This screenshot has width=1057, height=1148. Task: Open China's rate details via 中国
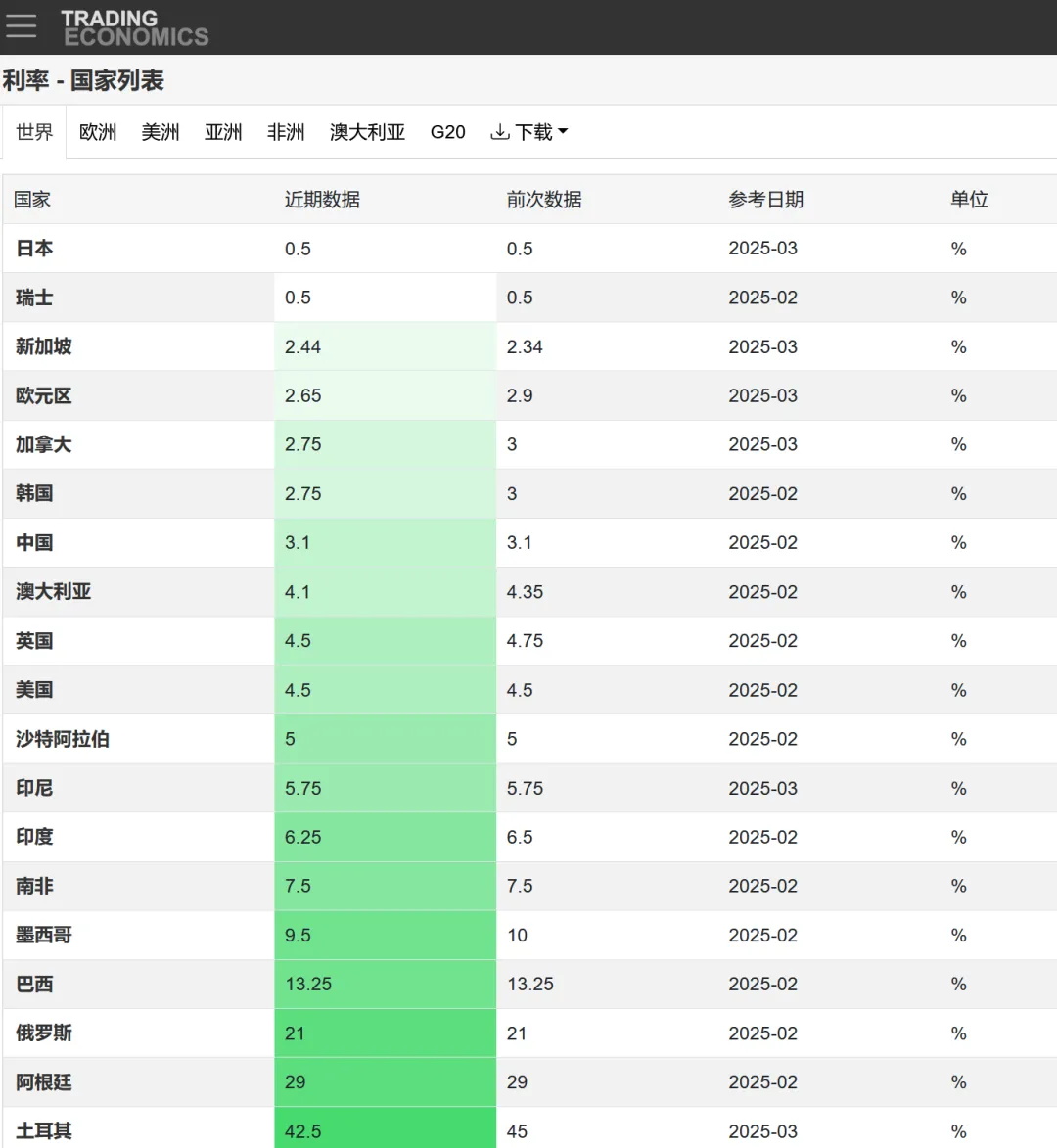(34, 543)
